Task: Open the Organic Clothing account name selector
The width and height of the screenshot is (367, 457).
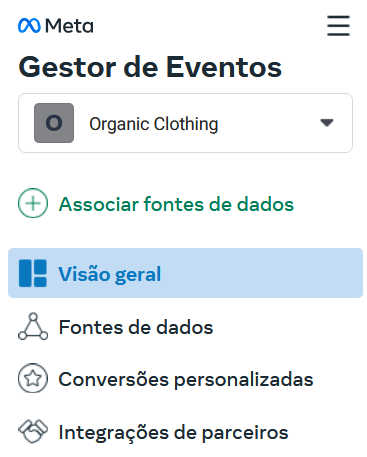Action: point(154,124)
